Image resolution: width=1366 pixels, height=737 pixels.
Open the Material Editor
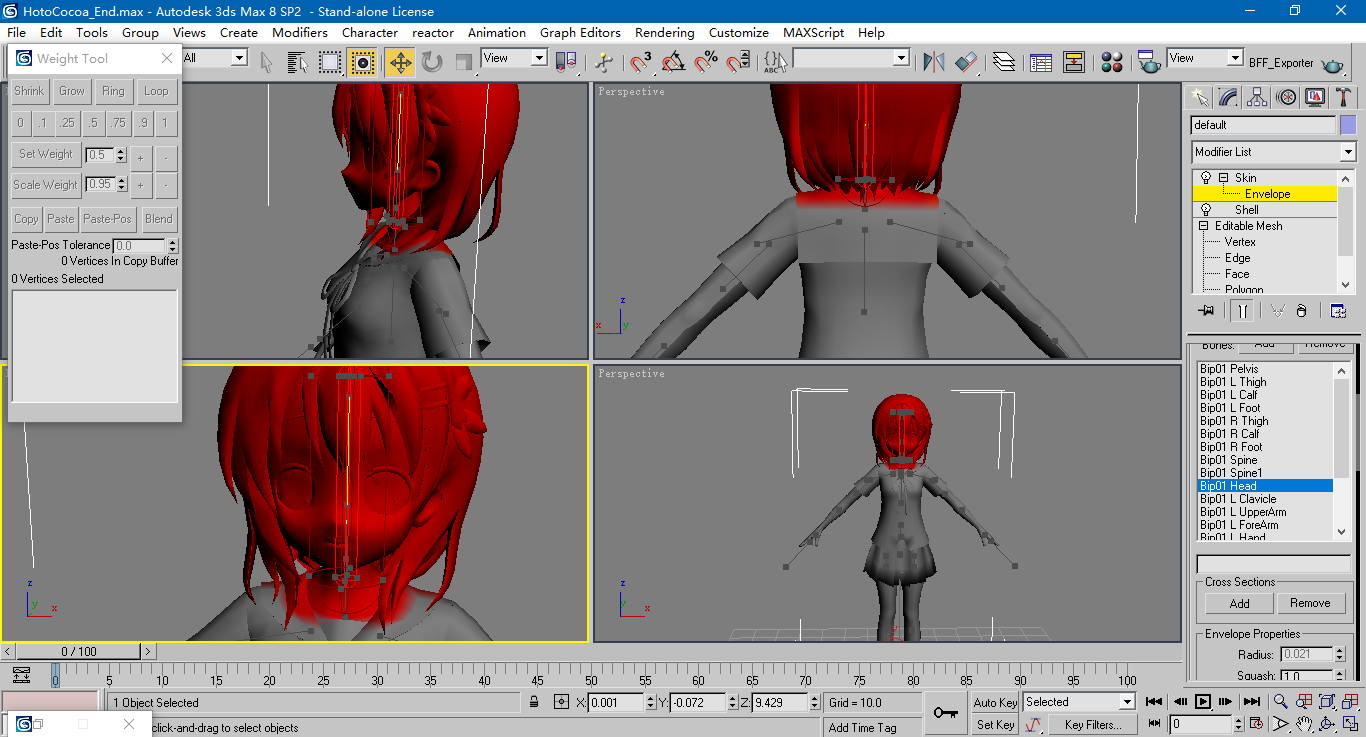(1111, 62)
